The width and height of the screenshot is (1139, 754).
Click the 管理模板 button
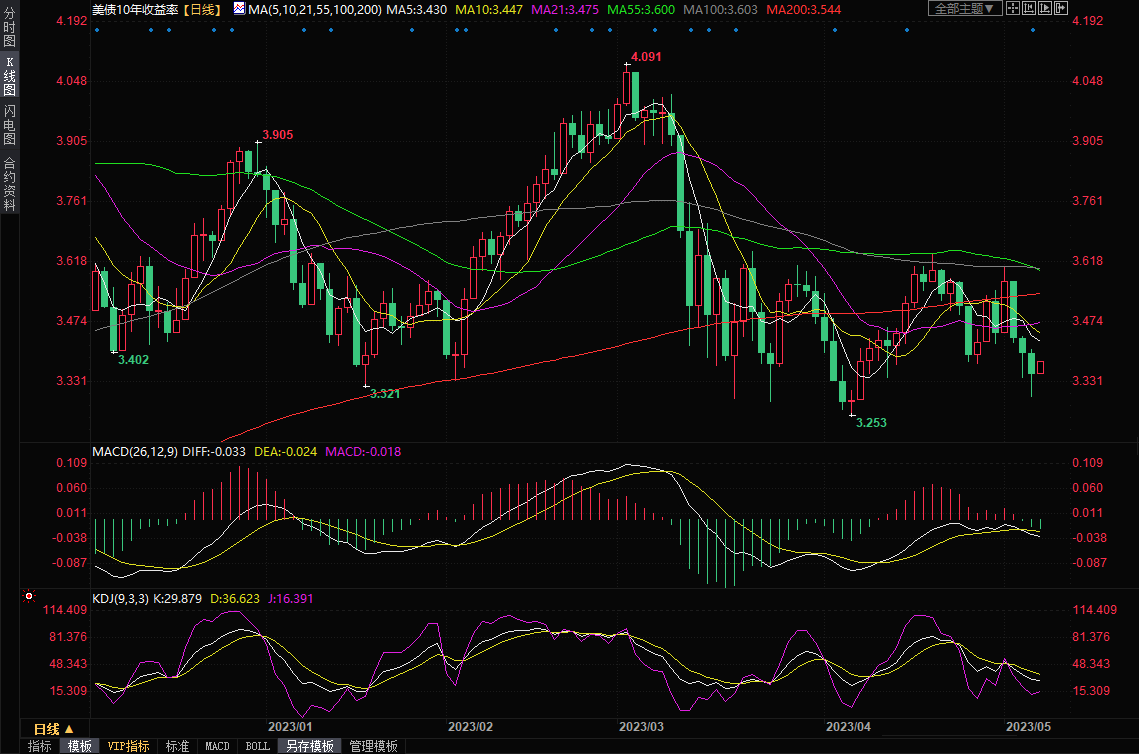tap(373, 746)
